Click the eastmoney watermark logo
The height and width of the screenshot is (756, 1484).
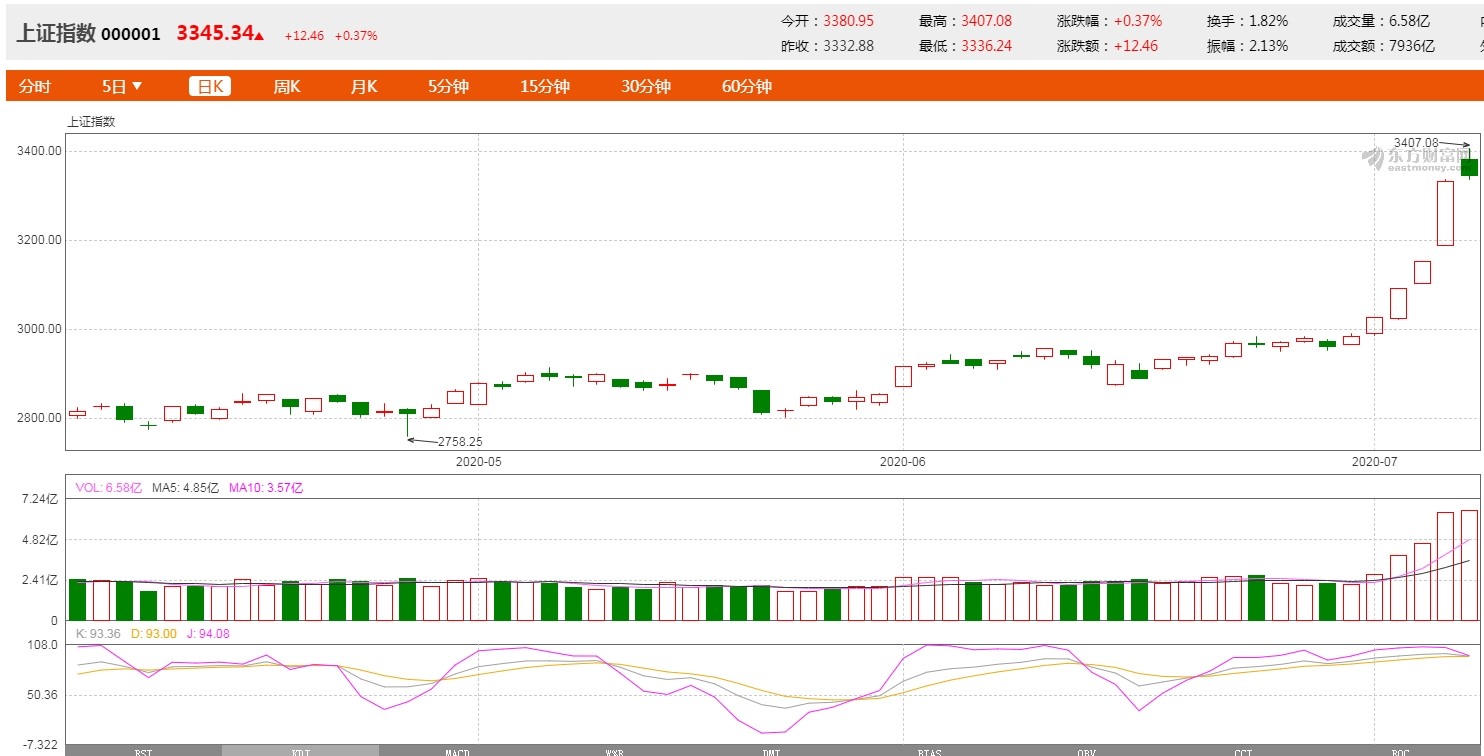(1418, 160)
